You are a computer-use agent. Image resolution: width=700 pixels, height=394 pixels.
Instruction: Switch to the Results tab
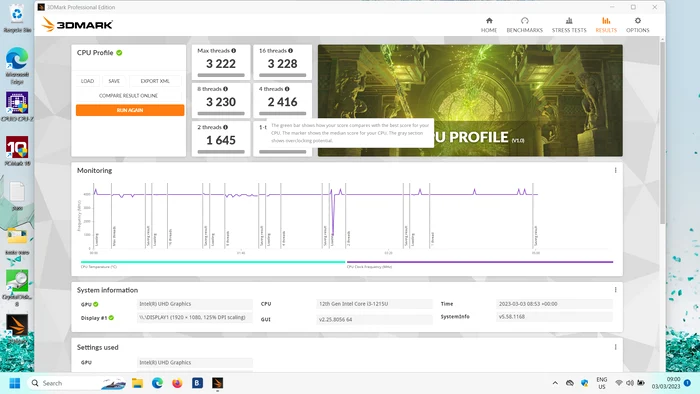coord(606,25)
